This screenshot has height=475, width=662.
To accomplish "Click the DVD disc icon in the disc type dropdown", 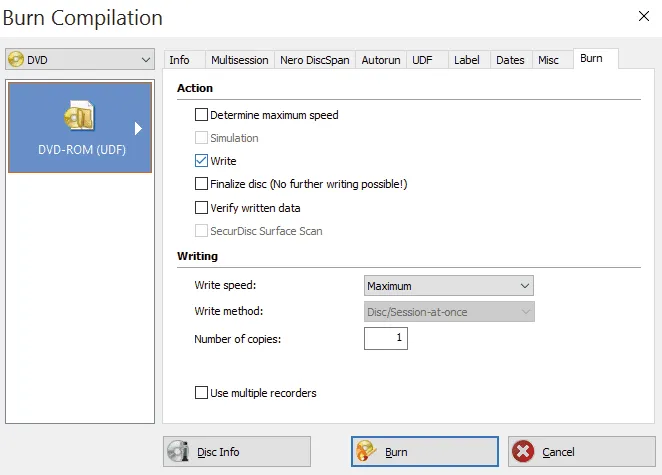I will pyautogui.click(x=16, y=60).
